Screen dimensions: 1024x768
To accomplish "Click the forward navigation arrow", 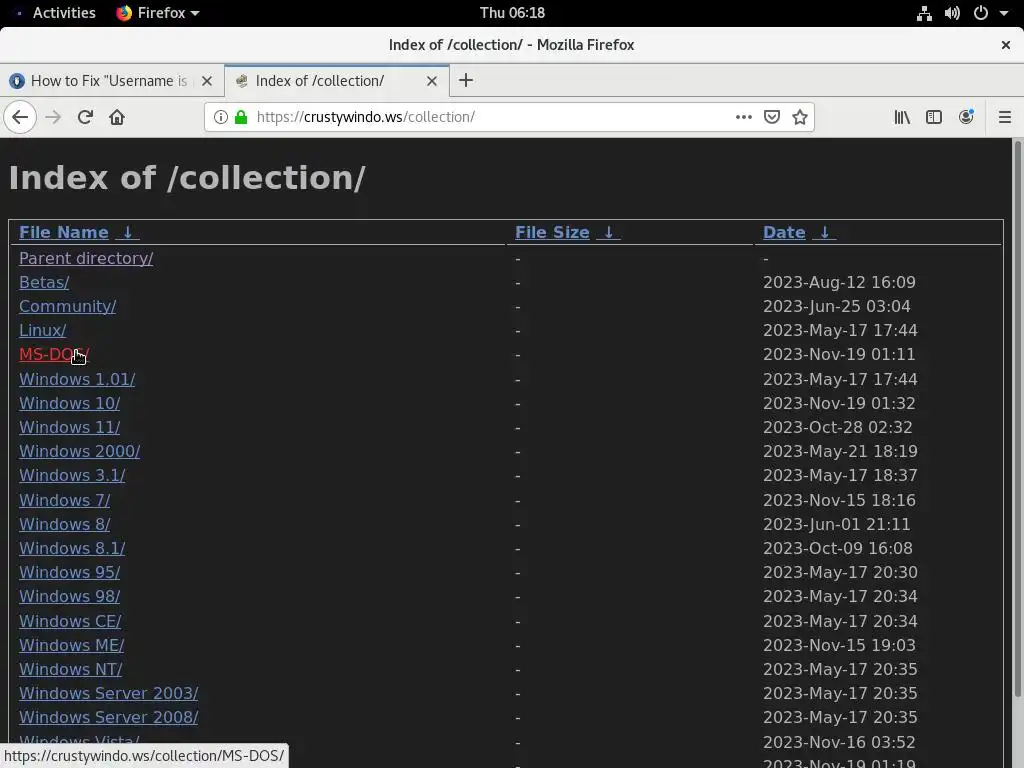I will coord(53,117).
